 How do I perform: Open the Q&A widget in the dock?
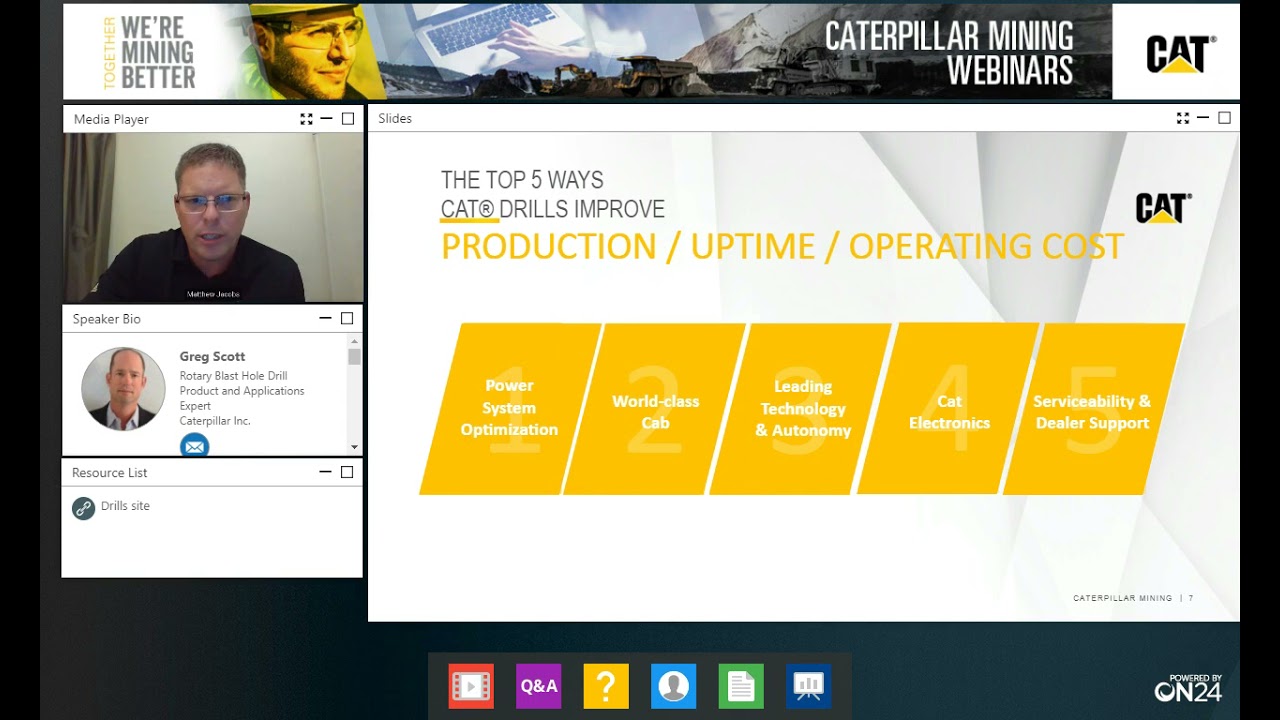tap(539, 686)
